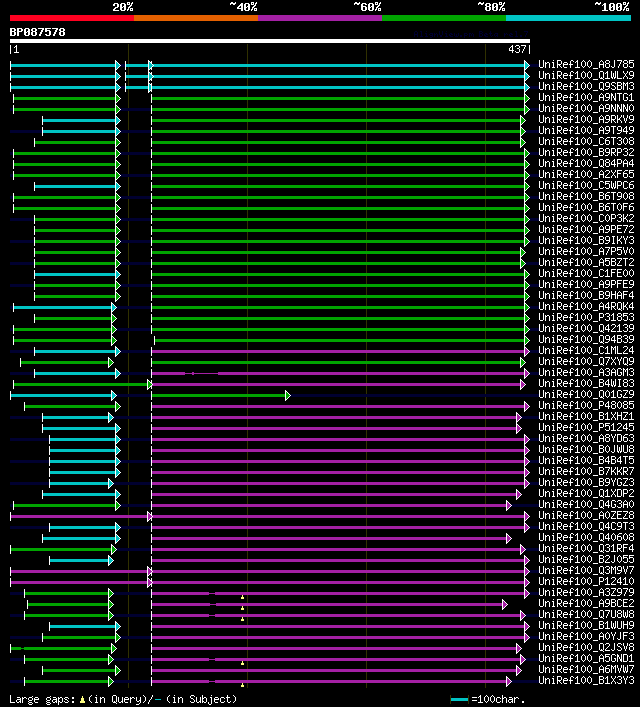The height and width of the screenshot is (707, 640).
Task: Select UniRef100_A4RQK4 entry
Action: click(x=586, y=306)
